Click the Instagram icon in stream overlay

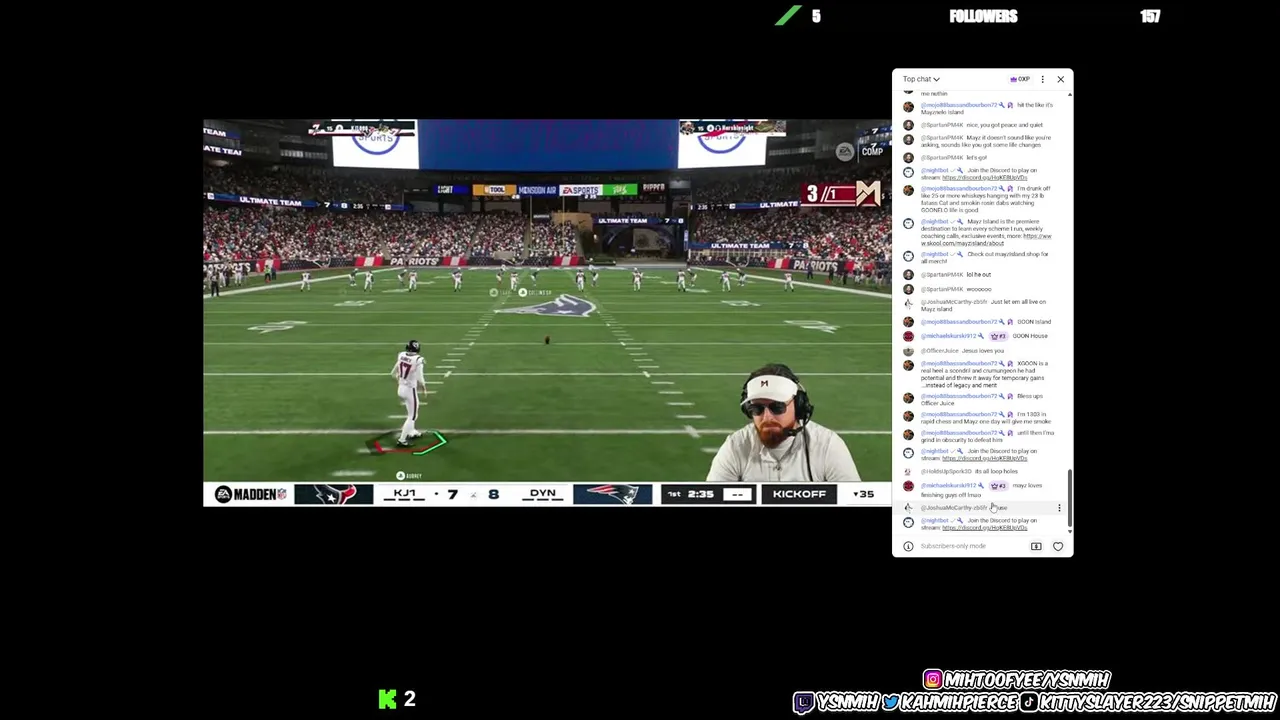click(933, 680)
